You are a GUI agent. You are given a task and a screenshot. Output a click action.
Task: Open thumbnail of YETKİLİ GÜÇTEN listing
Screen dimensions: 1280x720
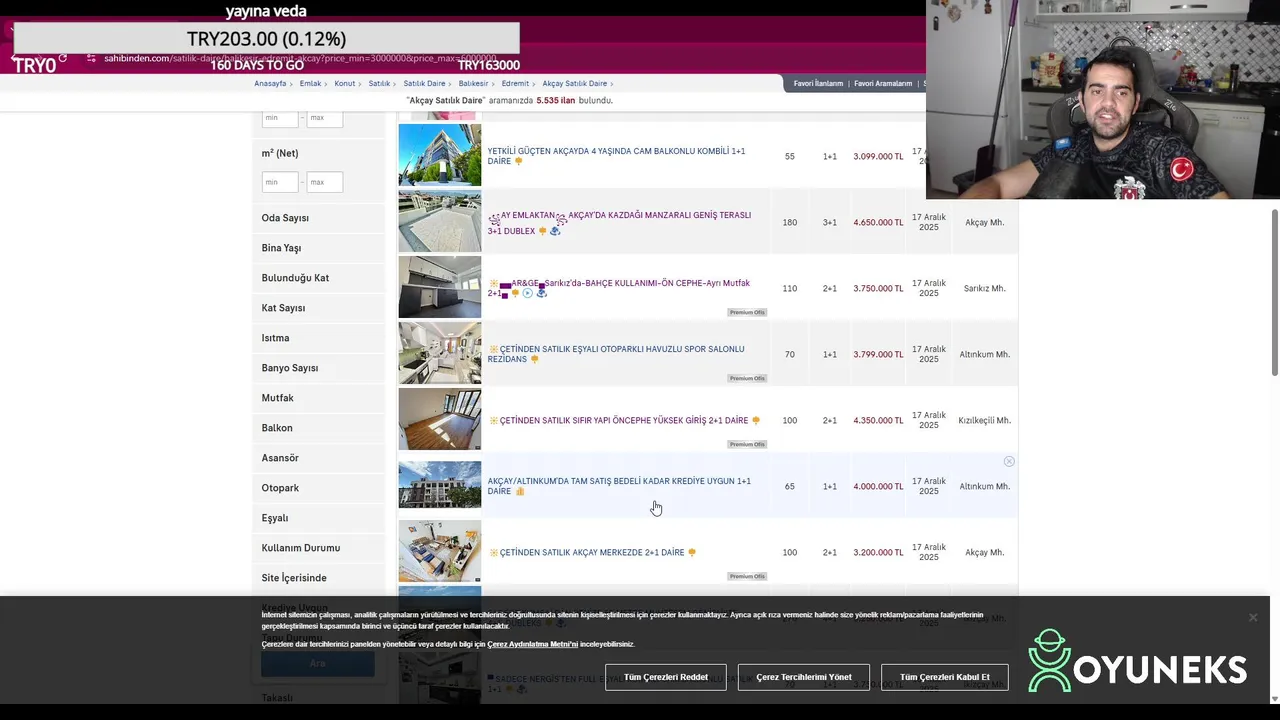(x=440, y=155)
